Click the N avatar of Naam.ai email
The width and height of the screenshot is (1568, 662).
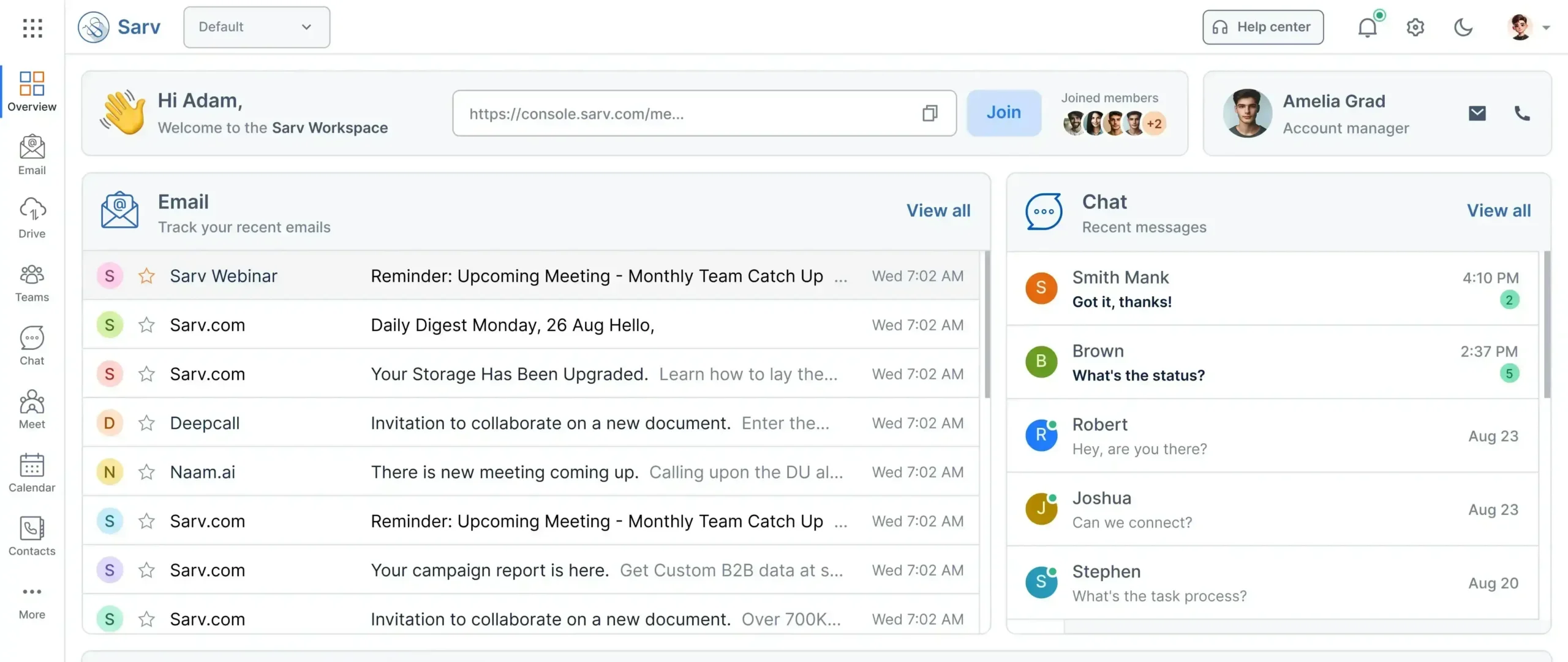pyautogui.click(x=110, y=472)
